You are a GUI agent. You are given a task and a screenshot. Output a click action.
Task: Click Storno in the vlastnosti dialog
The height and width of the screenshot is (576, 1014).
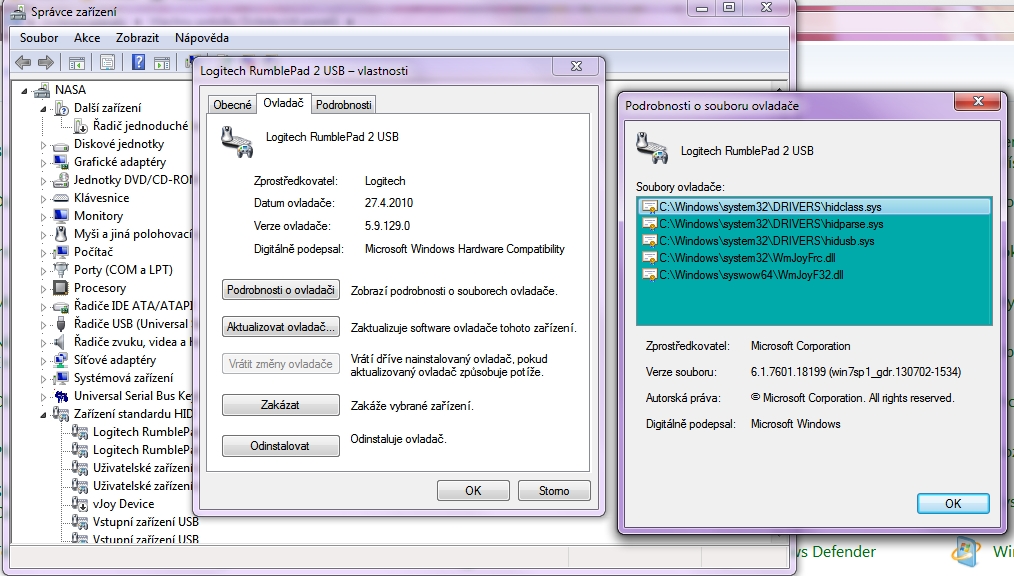tap(554, 491)
